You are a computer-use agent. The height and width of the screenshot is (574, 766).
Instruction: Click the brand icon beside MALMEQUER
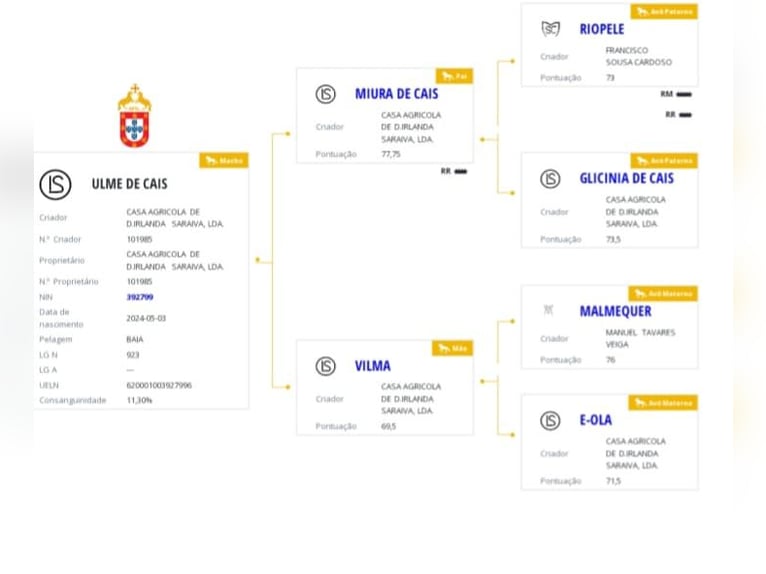(549, 310)
